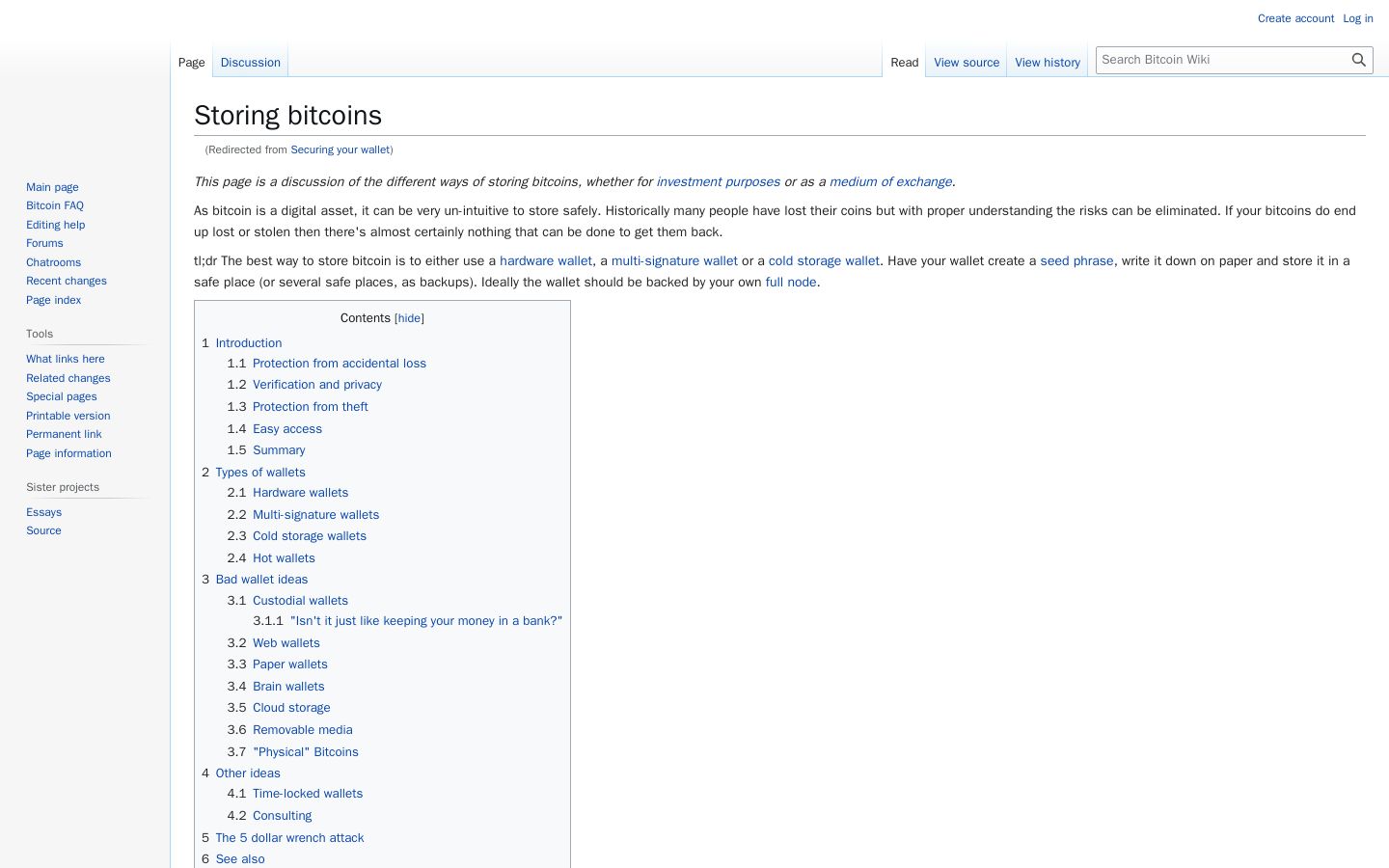Open medium of exchange link
Viewport: 1389px width, 868px height.
pyautogui.click(x=890, y=181)
